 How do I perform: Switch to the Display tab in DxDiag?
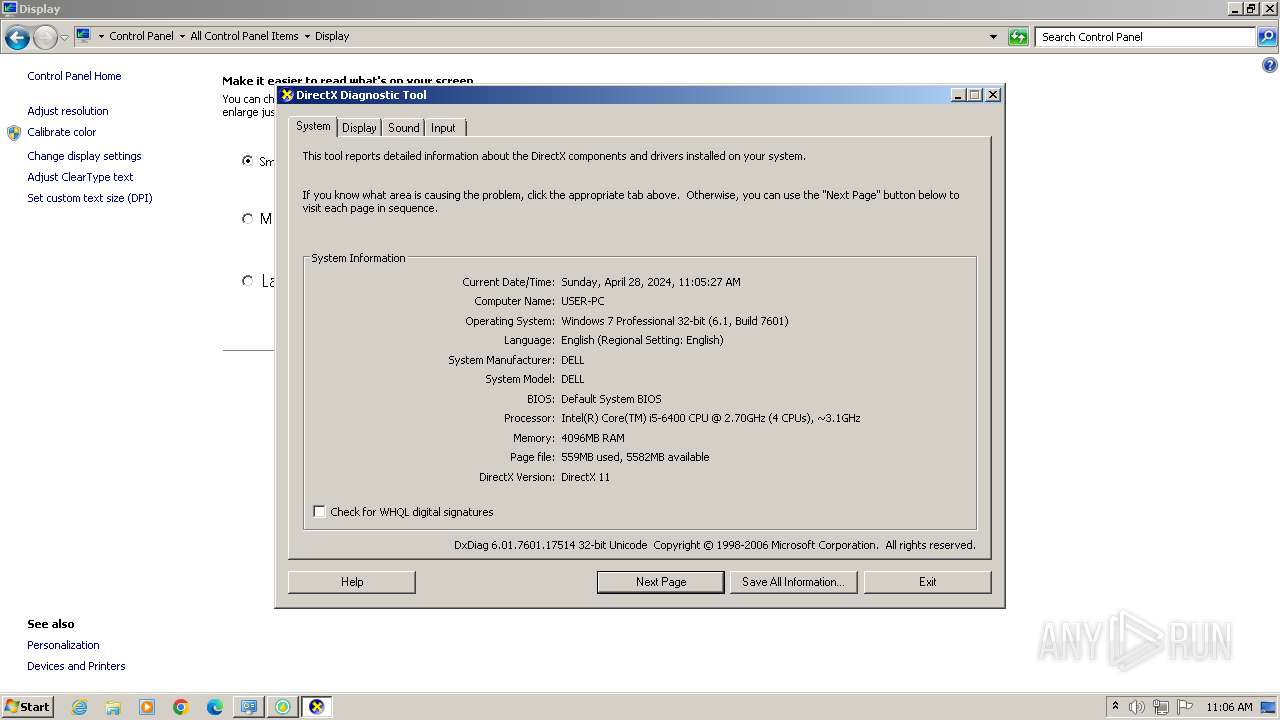coord(359,128)
